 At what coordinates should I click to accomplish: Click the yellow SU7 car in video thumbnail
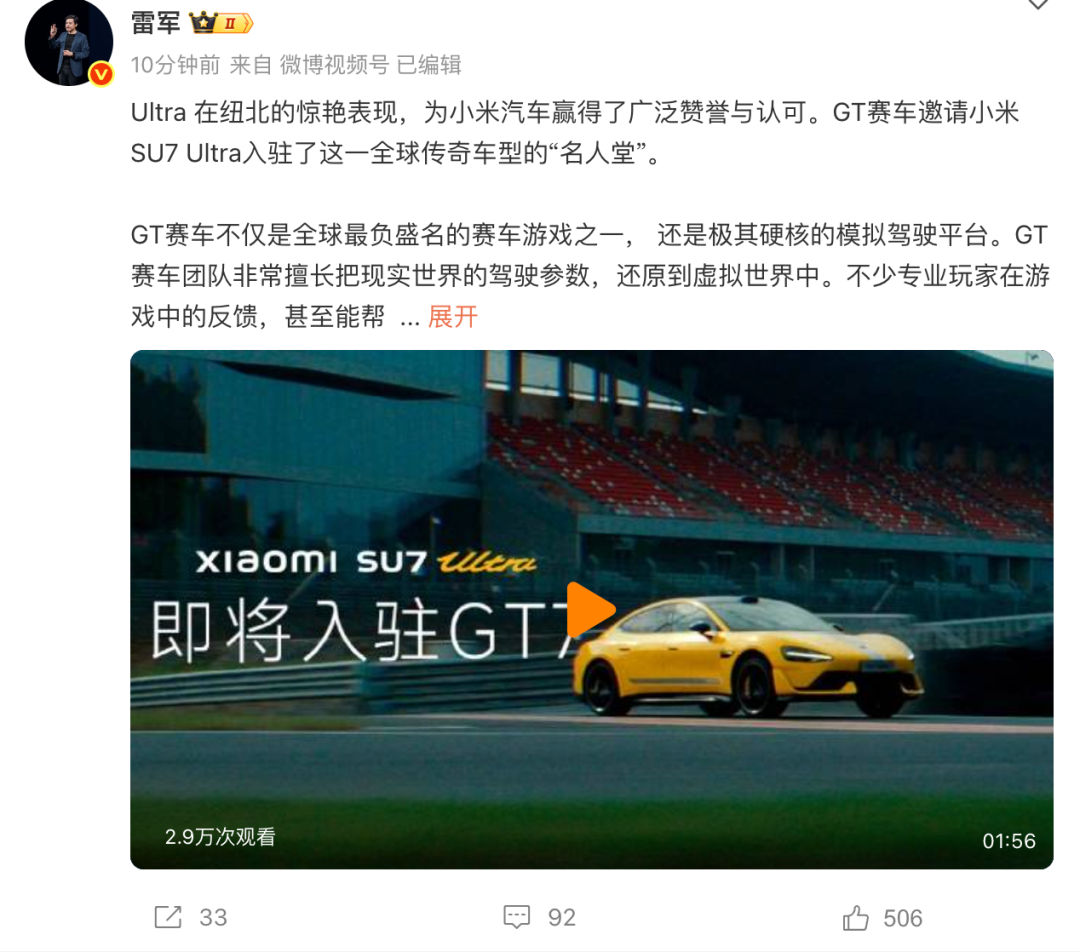coord(747,658)
